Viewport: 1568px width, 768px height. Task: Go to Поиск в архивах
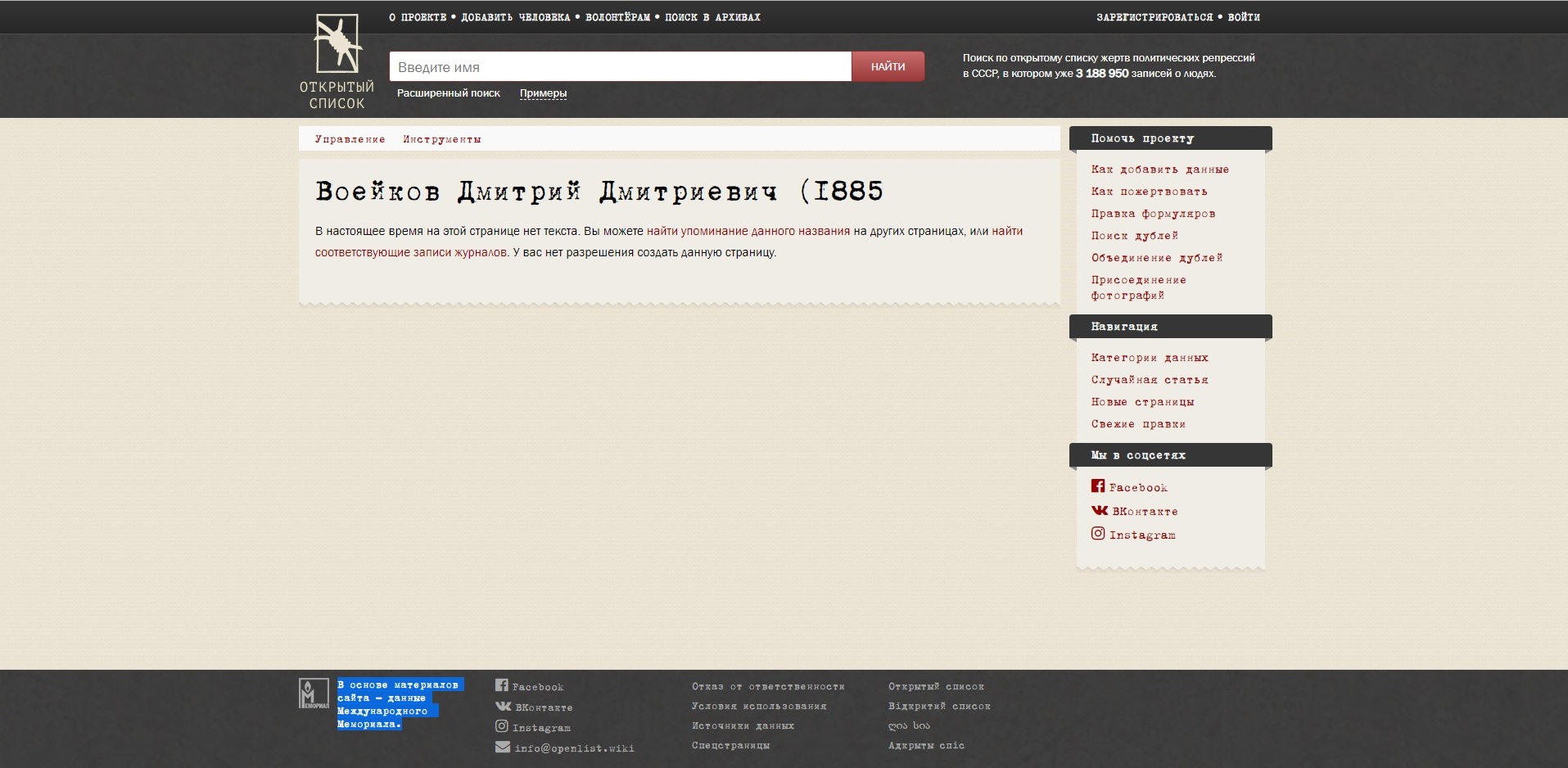pyautogui.click(x=712, y=17)
